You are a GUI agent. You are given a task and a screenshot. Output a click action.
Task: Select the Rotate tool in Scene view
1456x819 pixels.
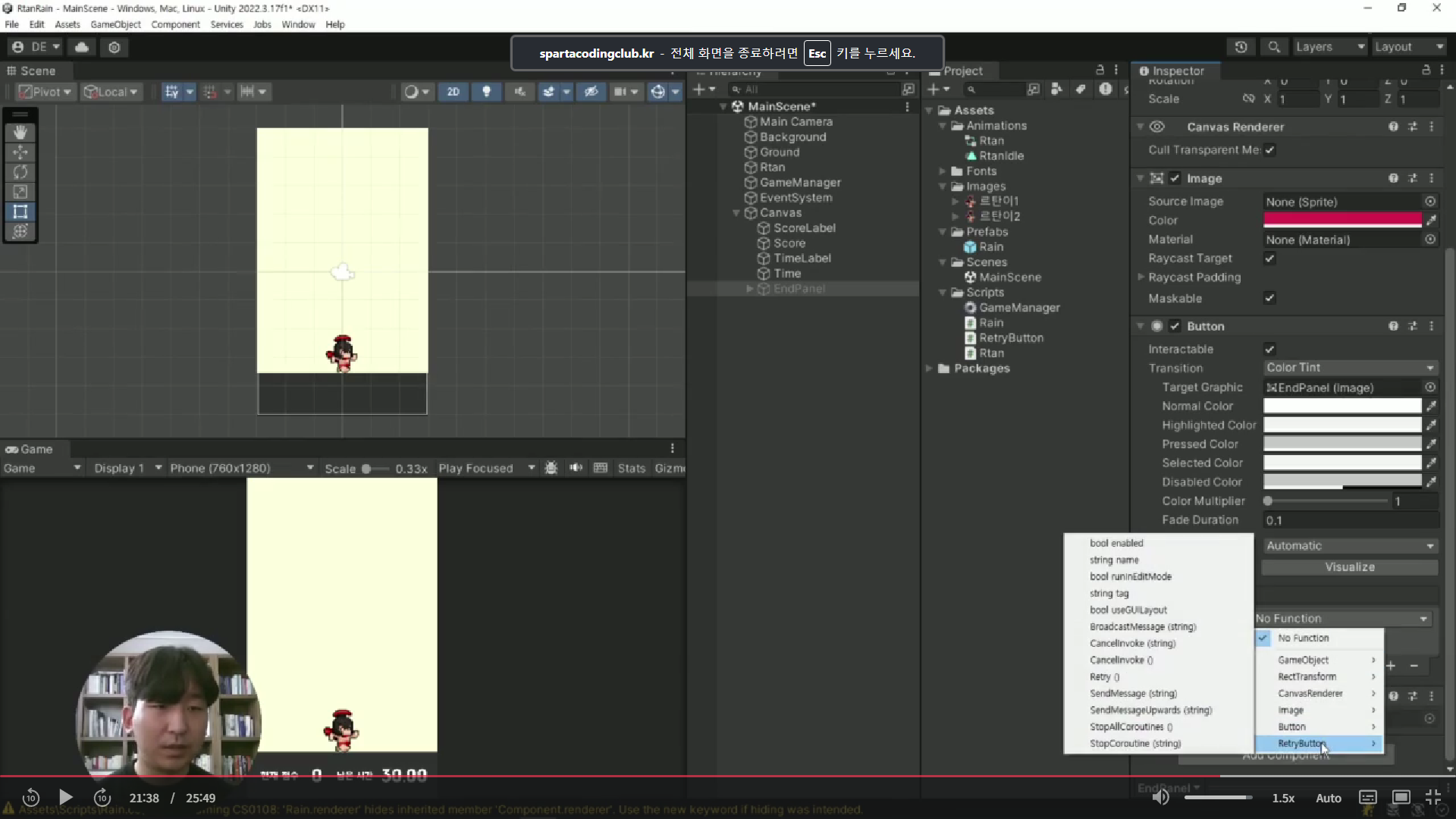20,172
